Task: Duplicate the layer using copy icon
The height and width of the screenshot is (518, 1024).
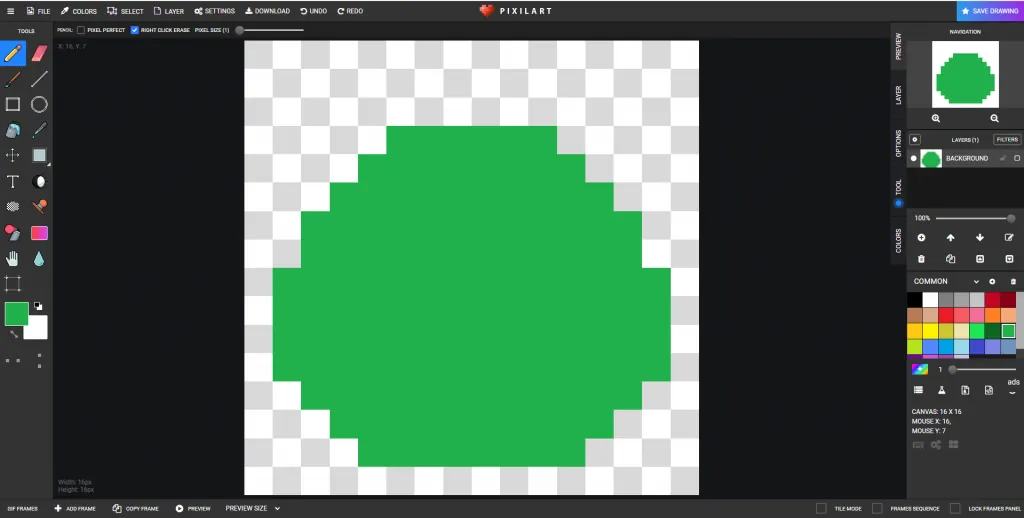Action: coord(951,259)
